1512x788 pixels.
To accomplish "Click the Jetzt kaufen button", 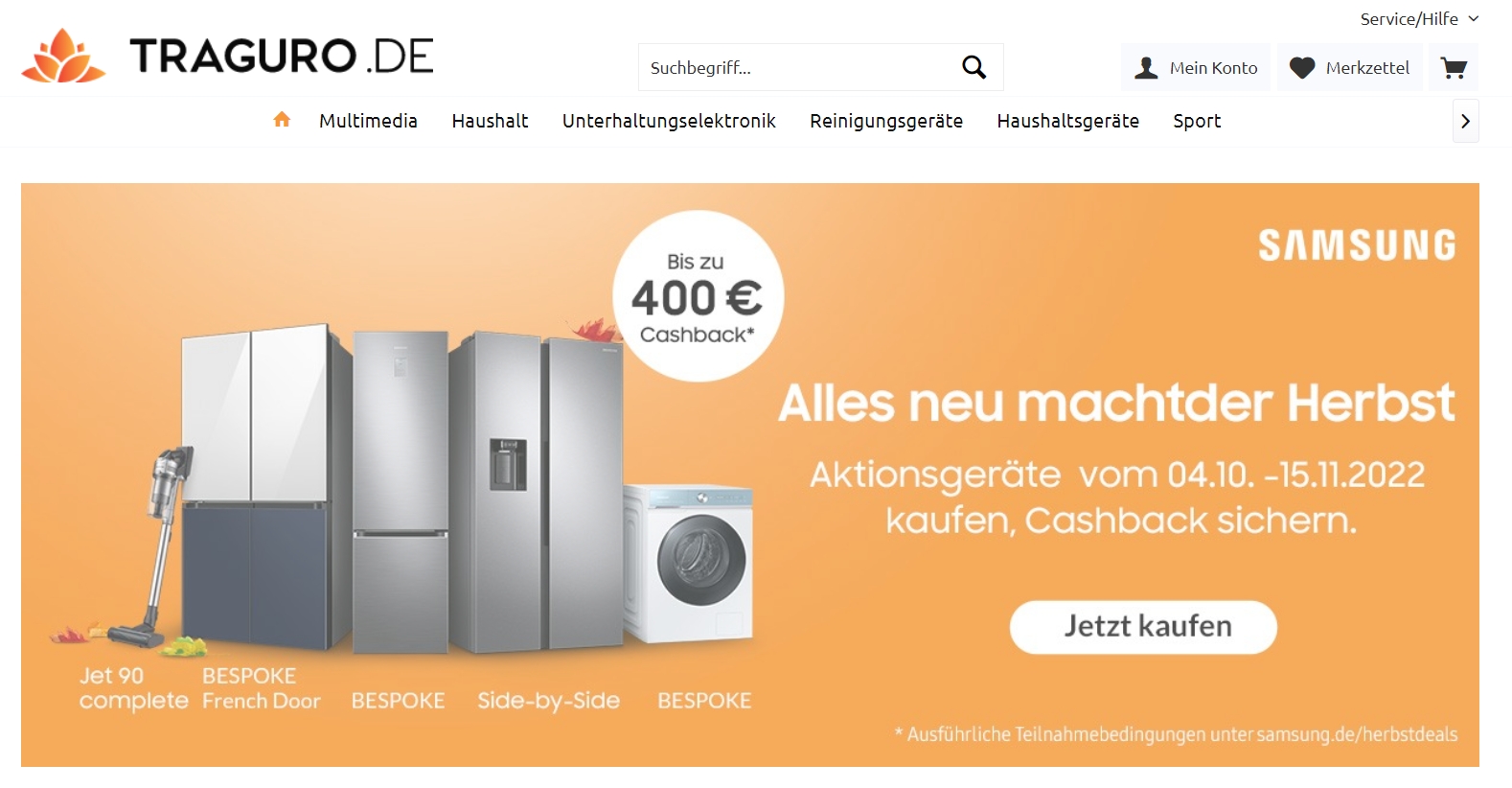I will (1143, 627).
